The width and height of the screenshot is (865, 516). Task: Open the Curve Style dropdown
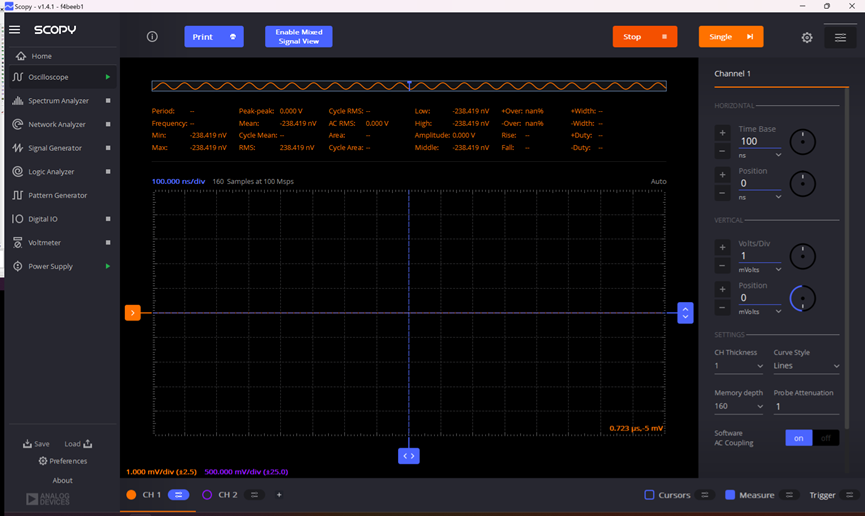point(806,366)
